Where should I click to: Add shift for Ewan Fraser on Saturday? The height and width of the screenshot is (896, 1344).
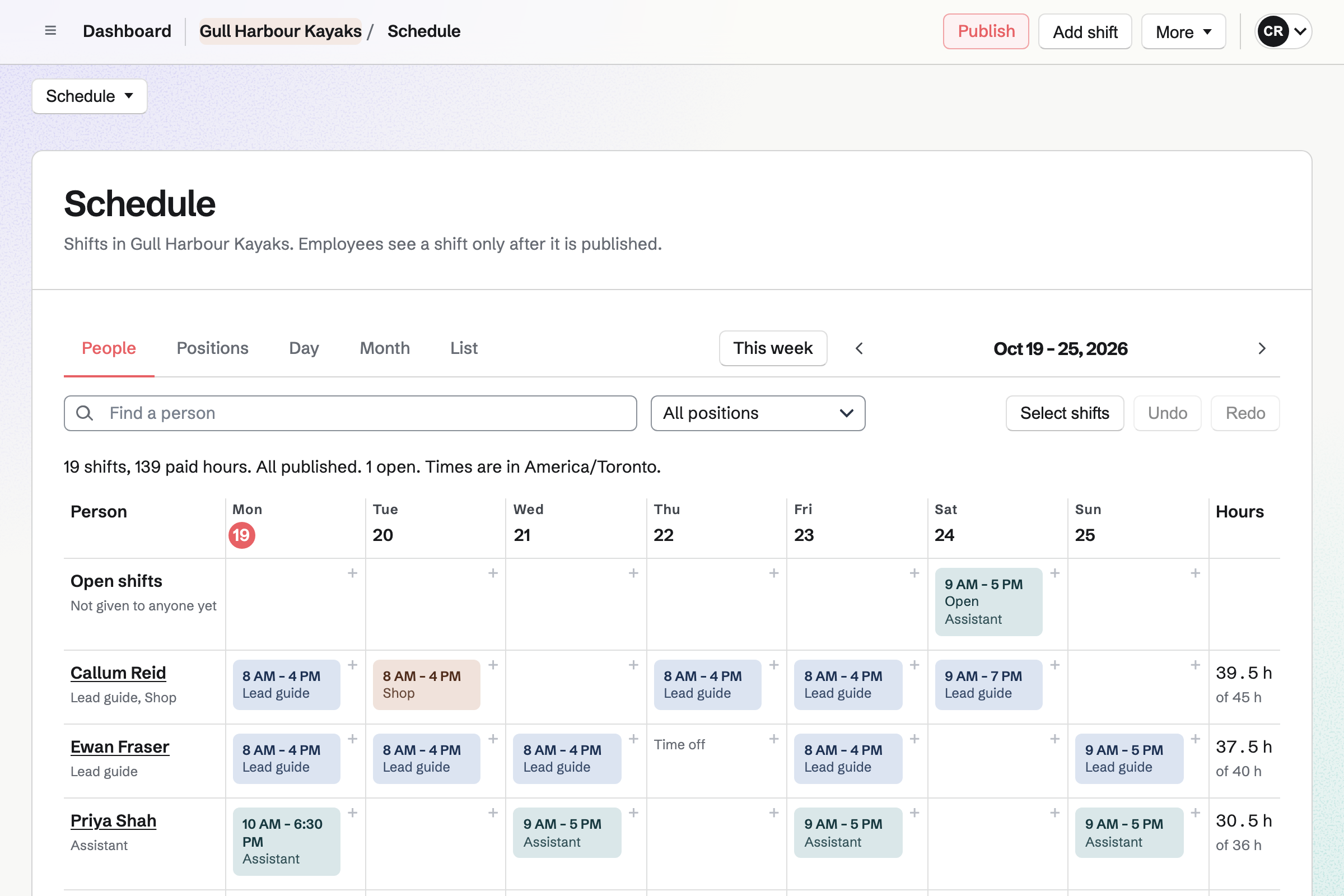click(x=1055, y=739)
